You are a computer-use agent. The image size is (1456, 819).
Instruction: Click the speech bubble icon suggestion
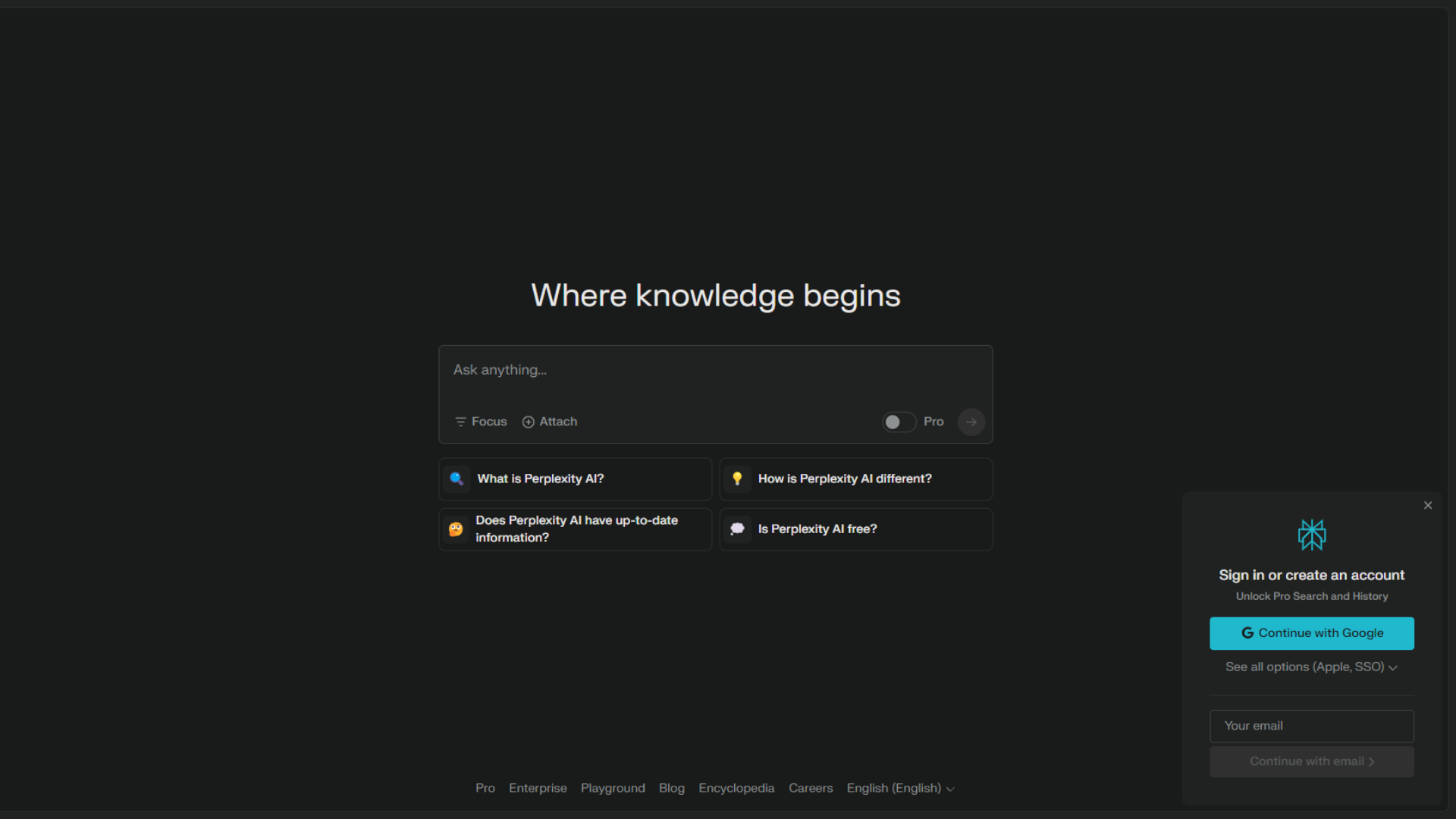coord(737,529)
